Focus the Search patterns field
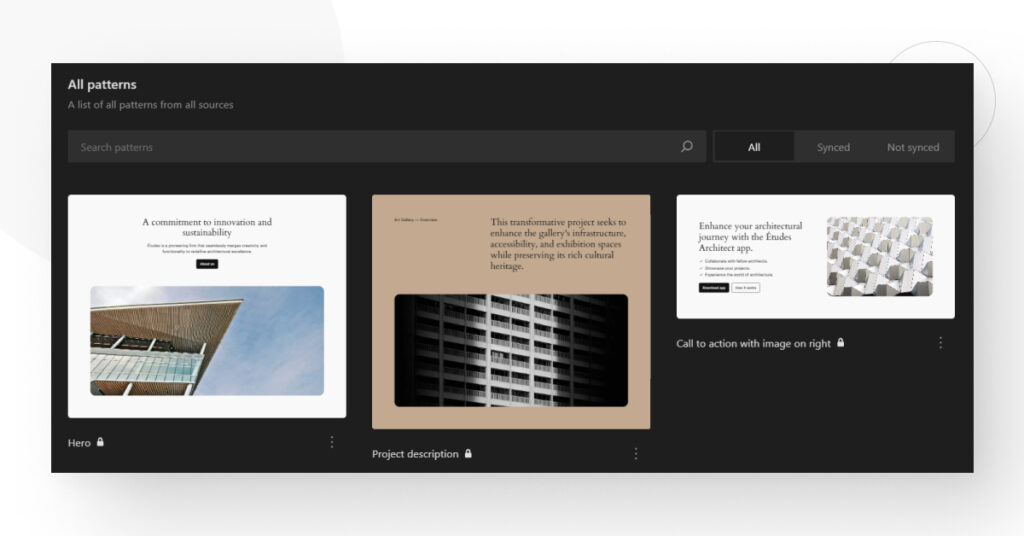Viewport: 1024px width, 536px height. tap(387, 147)
